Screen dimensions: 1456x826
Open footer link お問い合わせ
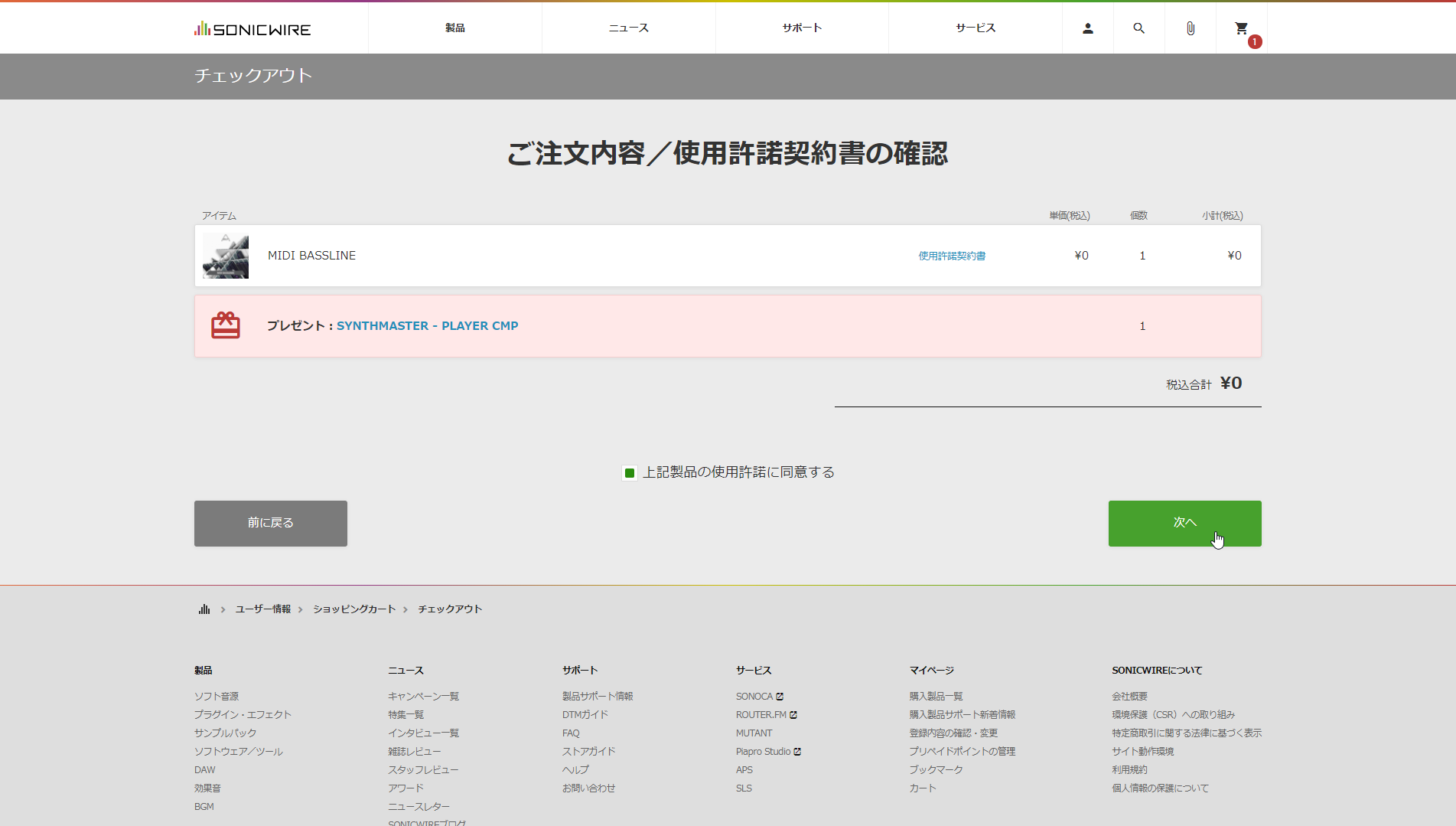click(589, 788)
